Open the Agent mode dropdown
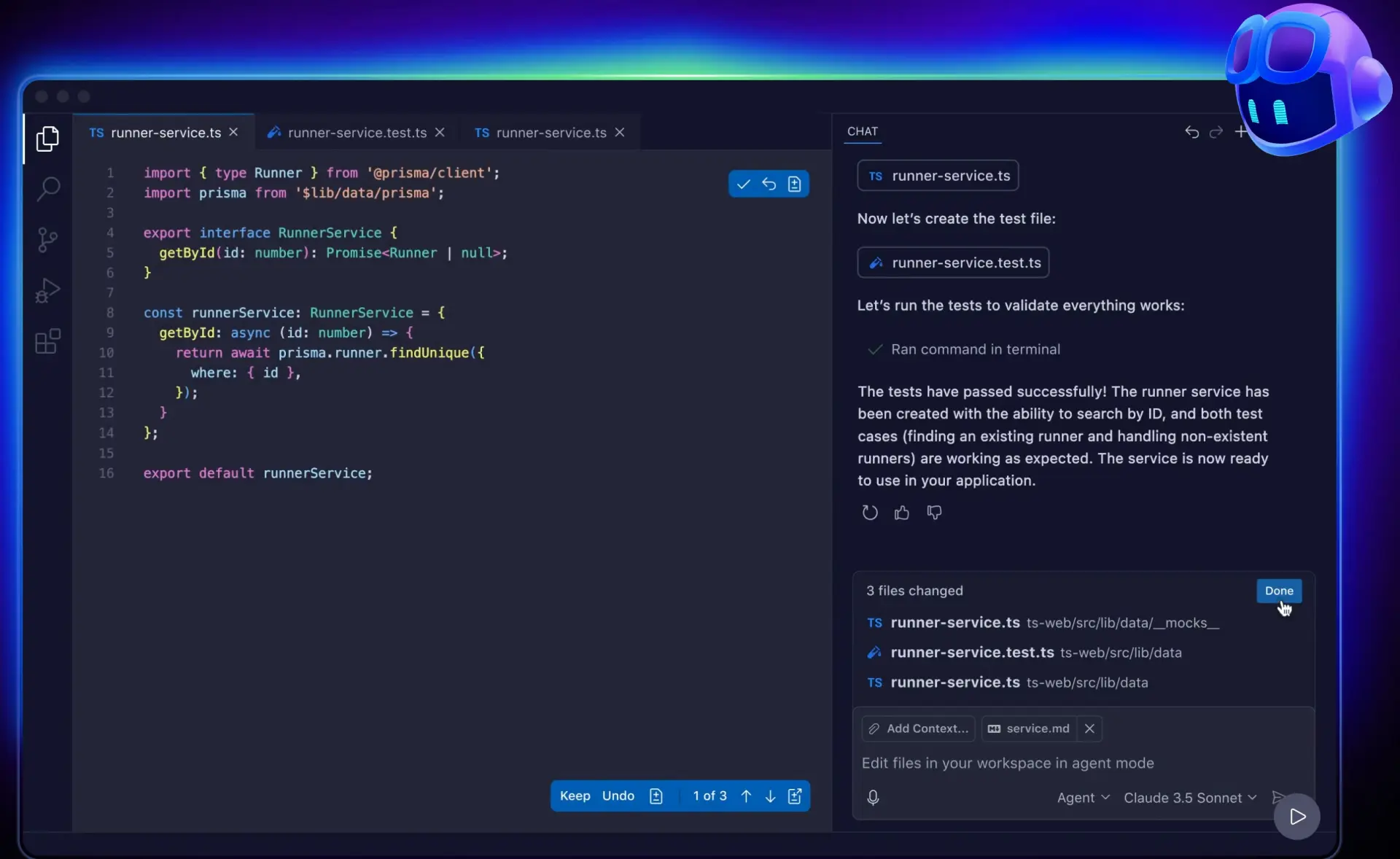1400x859 pixels. tap(1083, 798)
